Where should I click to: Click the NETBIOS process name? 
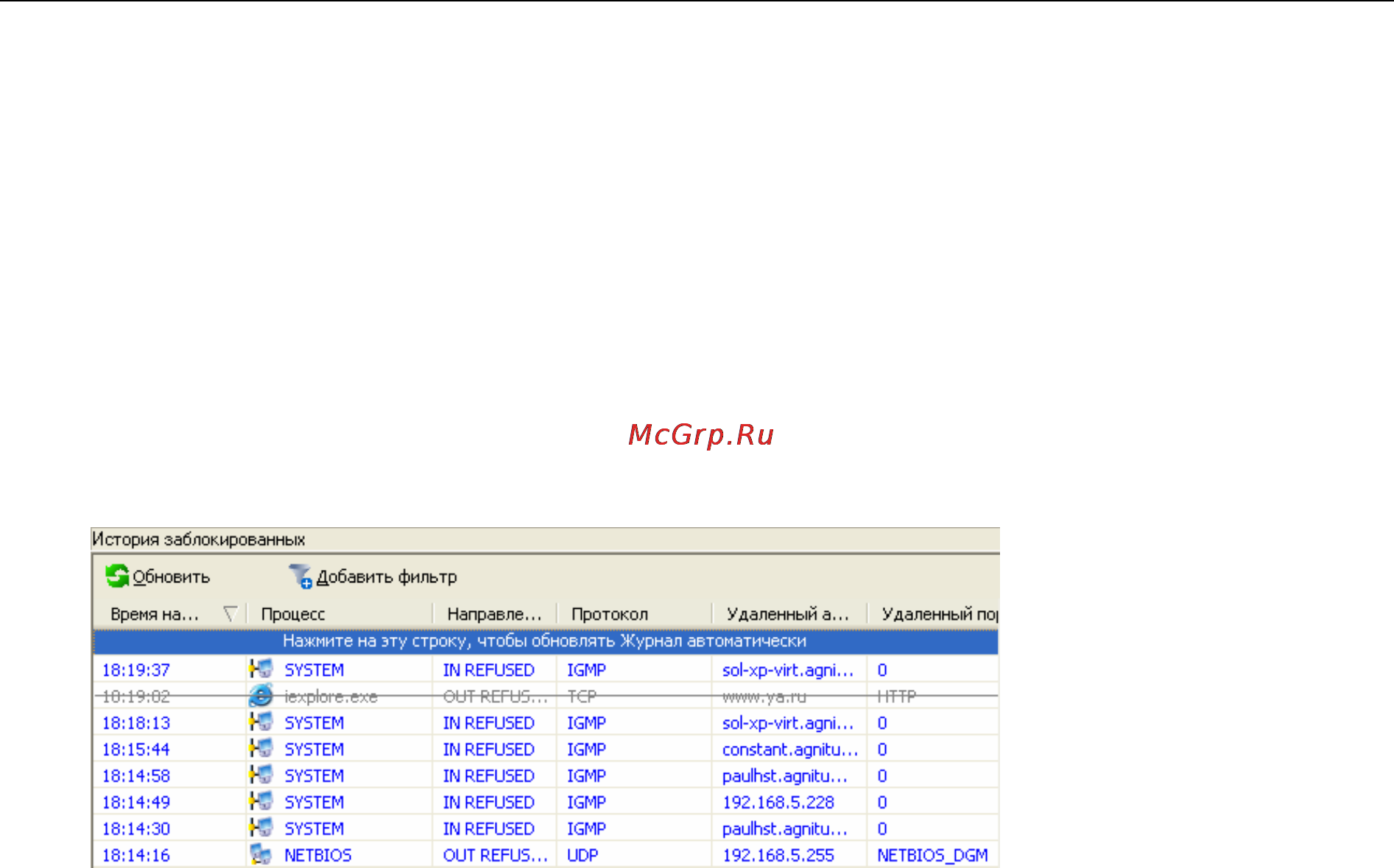(x=318, y=855)
